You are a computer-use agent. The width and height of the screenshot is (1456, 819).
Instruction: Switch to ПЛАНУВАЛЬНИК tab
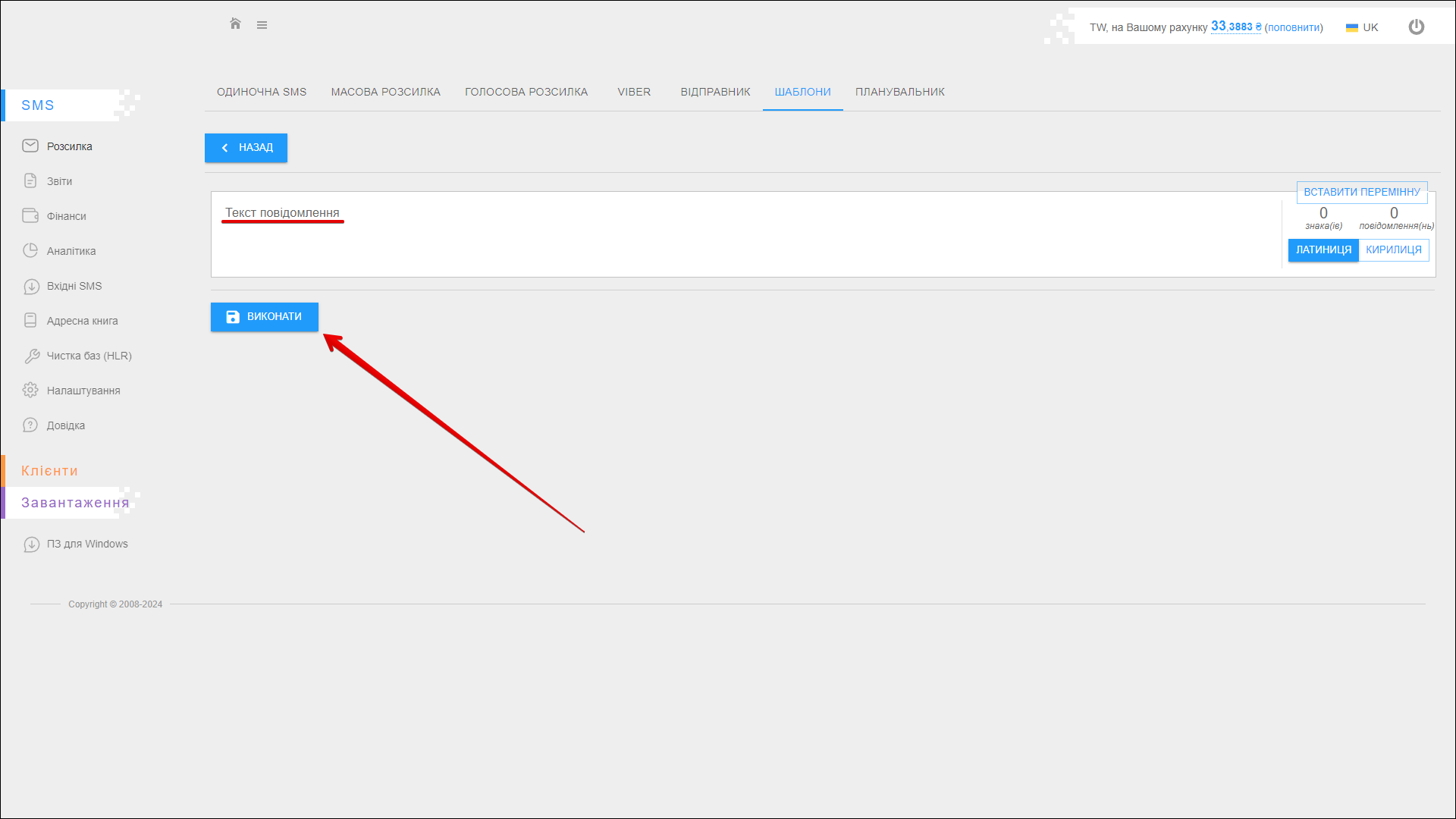[899, 92]
